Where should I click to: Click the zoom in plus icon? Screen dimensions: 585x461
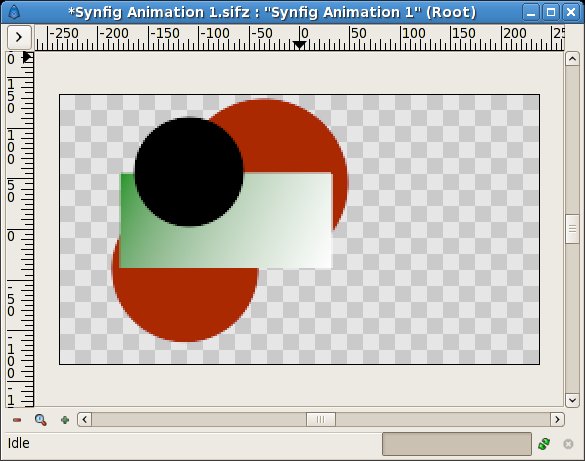65,420
